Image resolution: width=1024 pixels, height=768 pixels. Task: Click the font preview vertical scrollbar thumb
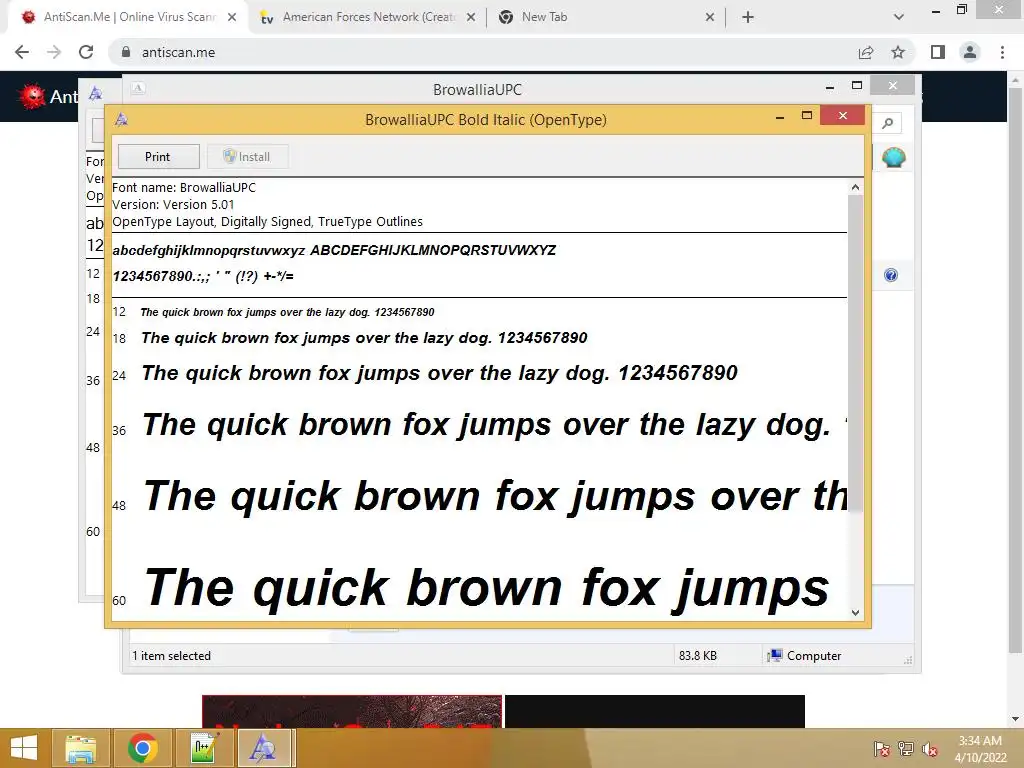point(855,353)
